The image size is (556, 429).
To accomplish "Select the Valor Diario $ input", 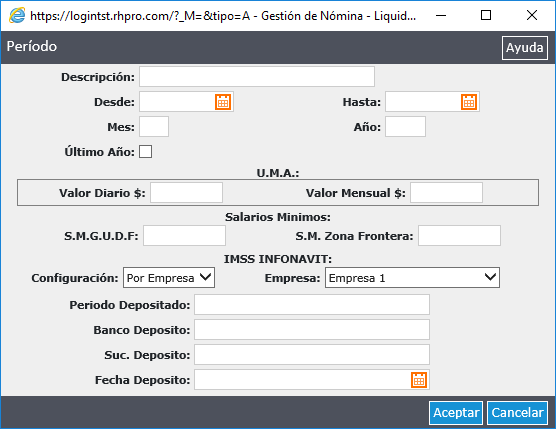I will pyautogui.click(x=187, y=193).
